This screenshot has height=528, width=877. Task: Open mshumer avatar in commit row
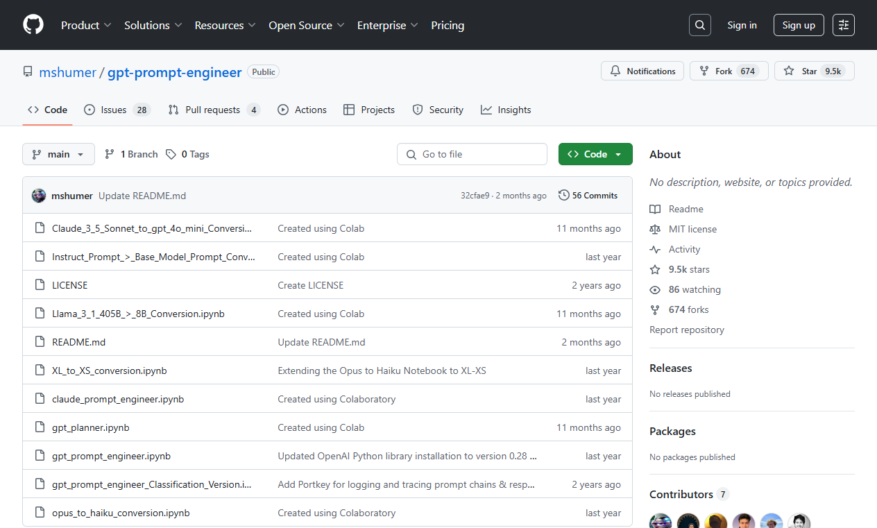pyautogui.click(x=39, y=195)
